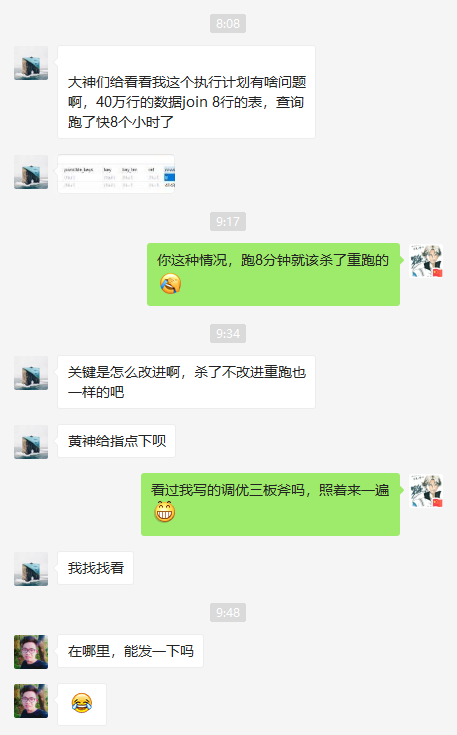Click the avatar beside 黄神给指点下呗
The image size is (457, 735).
(x=31, y=442)
